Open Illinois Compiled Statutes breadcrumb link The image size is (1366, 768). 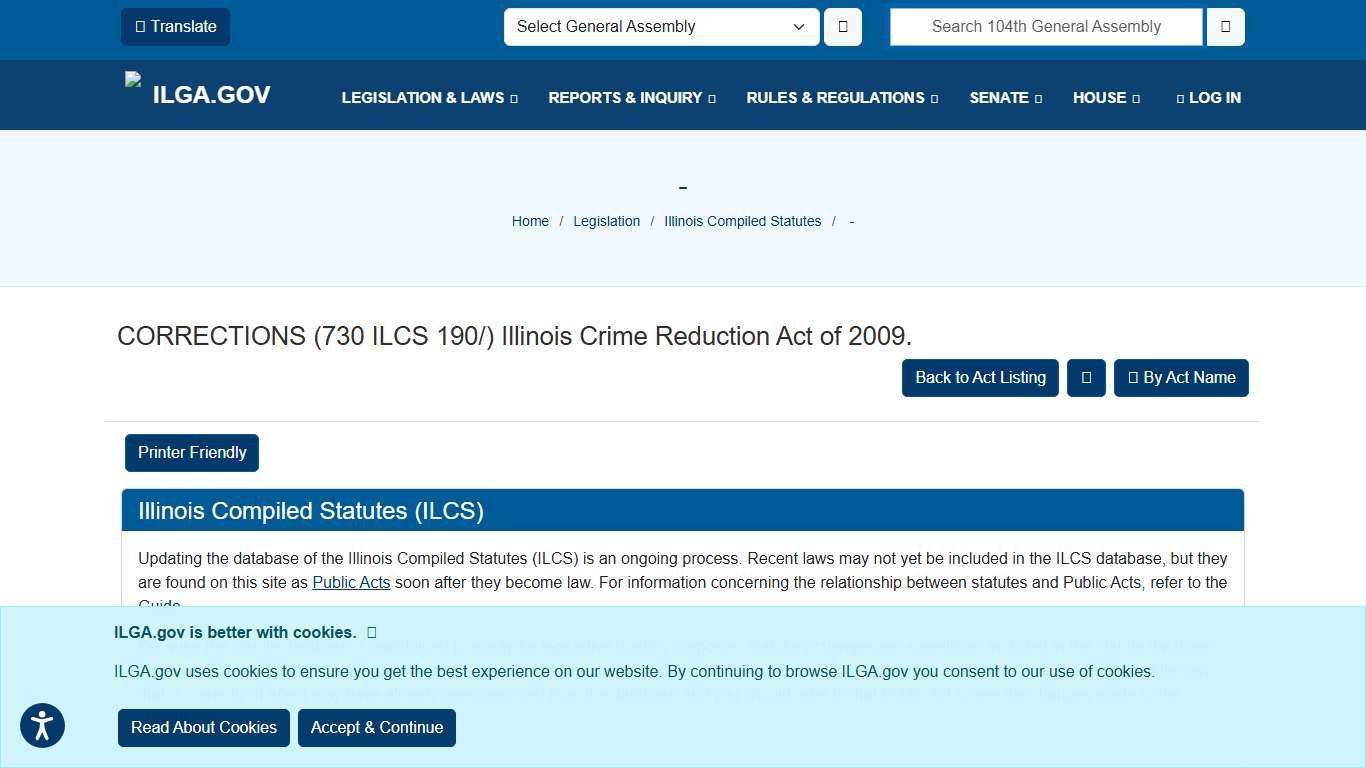[x=742, y=221]
